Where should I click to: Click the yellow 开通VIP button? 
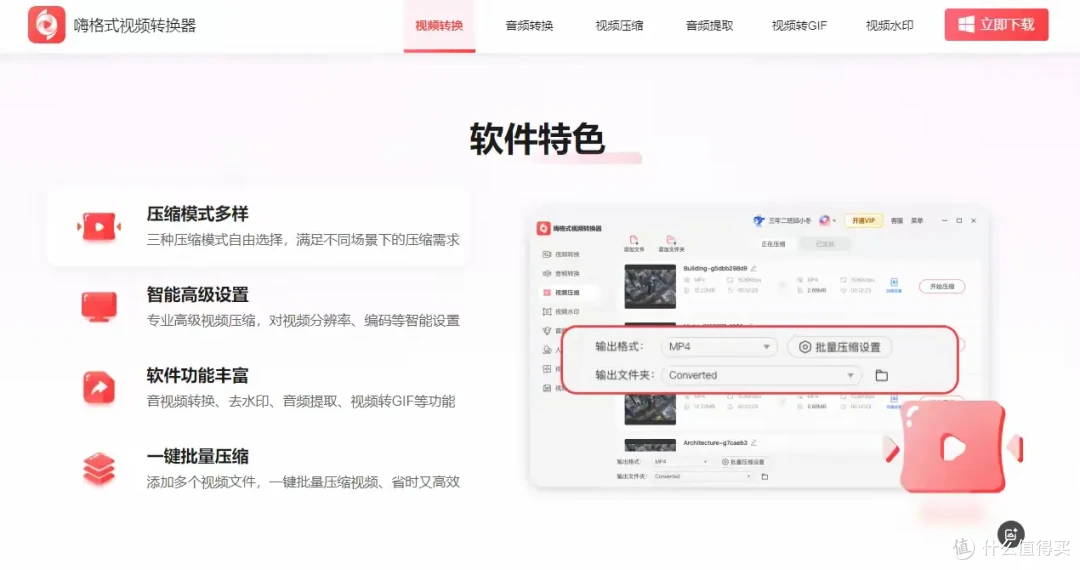coord(863,221)
